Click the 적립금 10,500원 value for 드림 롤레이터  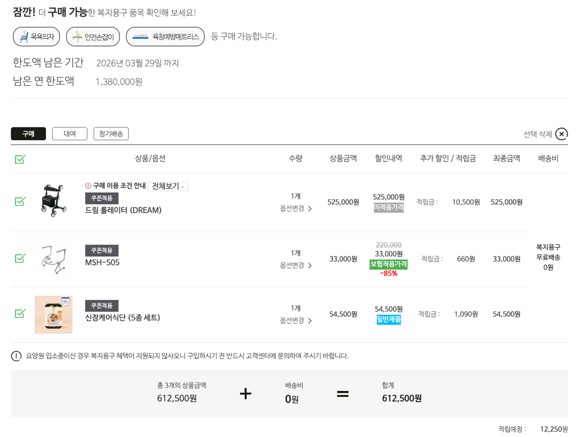(x=466, y=202)
